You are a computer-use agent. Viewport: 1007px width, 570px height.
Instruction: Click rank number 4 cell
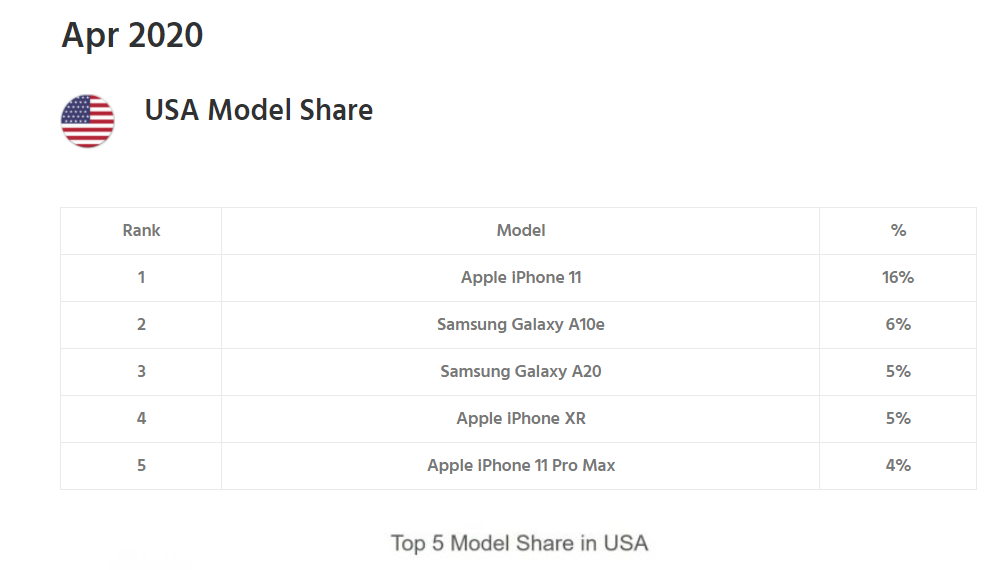pos(141,419)
